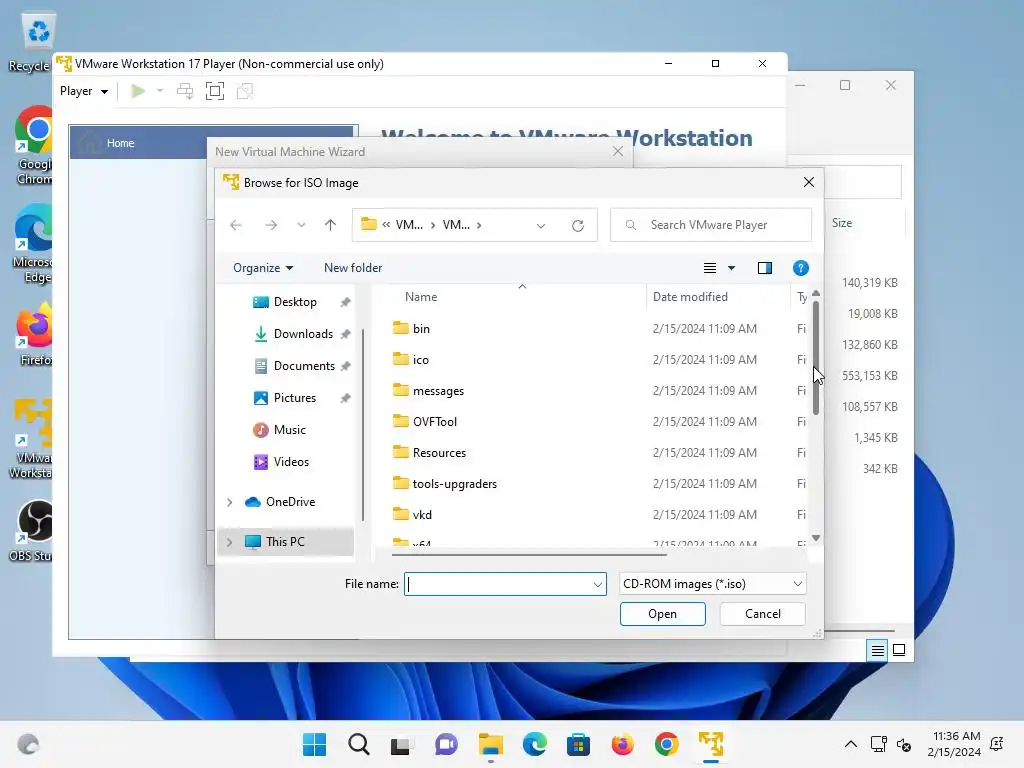The height and width of the screenshot is (768, 1024).
Task: Select the ico folder
Action: [x=421, y=360]
